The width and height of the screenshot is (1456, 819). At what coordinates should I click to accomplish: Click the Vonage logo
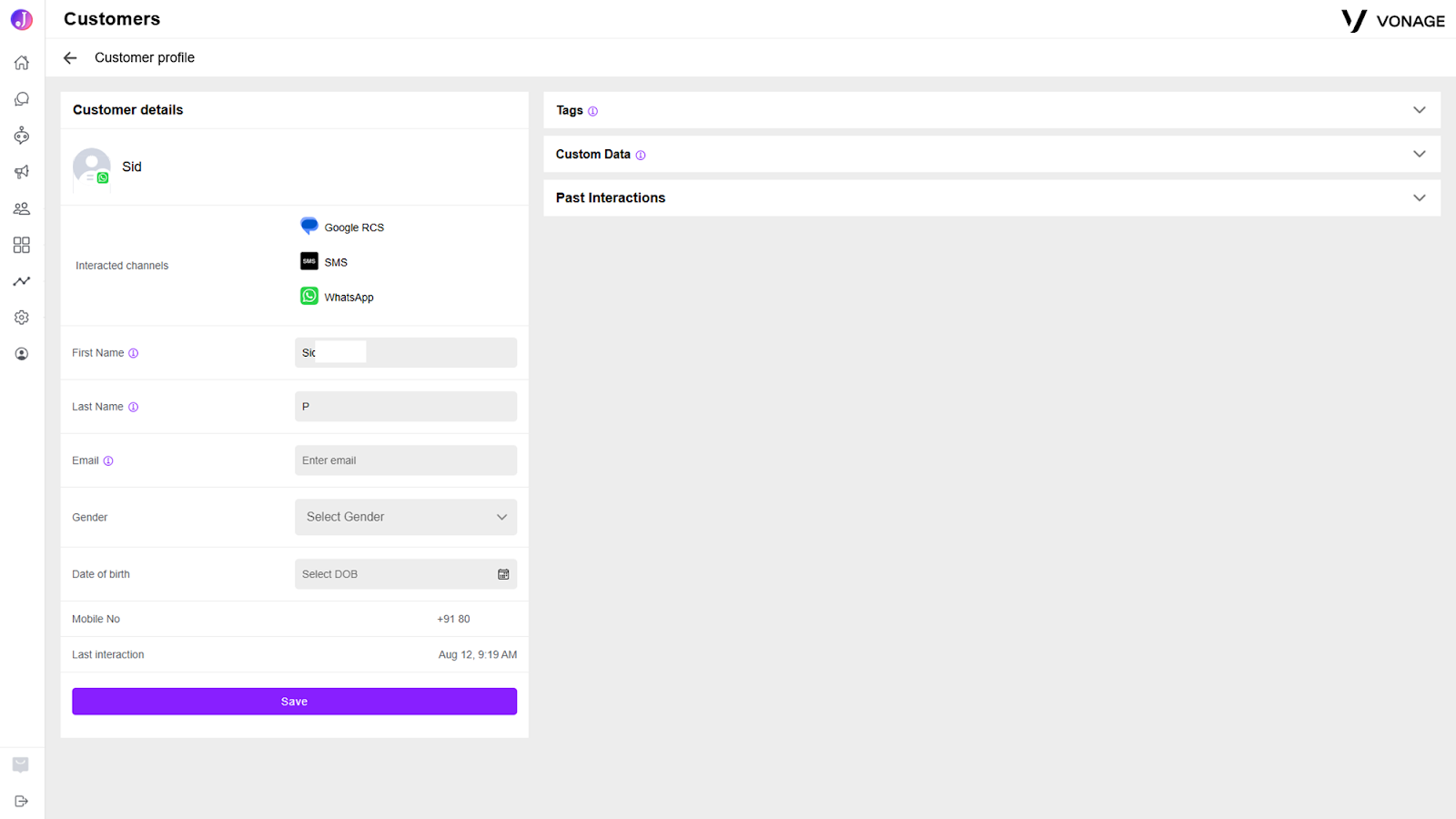(x=1393, y=20)
